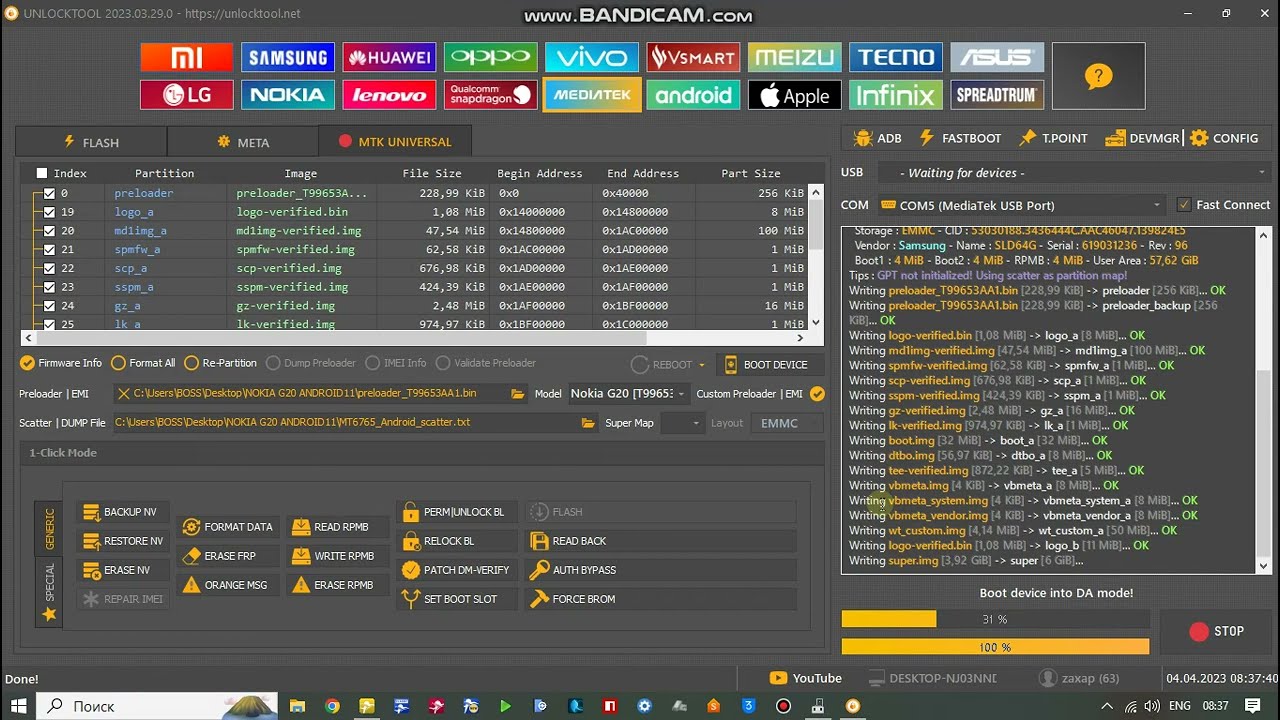This screenshot has height=720, width=1280.
Task: Uncheck the md1img_a partition row checkbox
Action: click(x=49, y=231)
